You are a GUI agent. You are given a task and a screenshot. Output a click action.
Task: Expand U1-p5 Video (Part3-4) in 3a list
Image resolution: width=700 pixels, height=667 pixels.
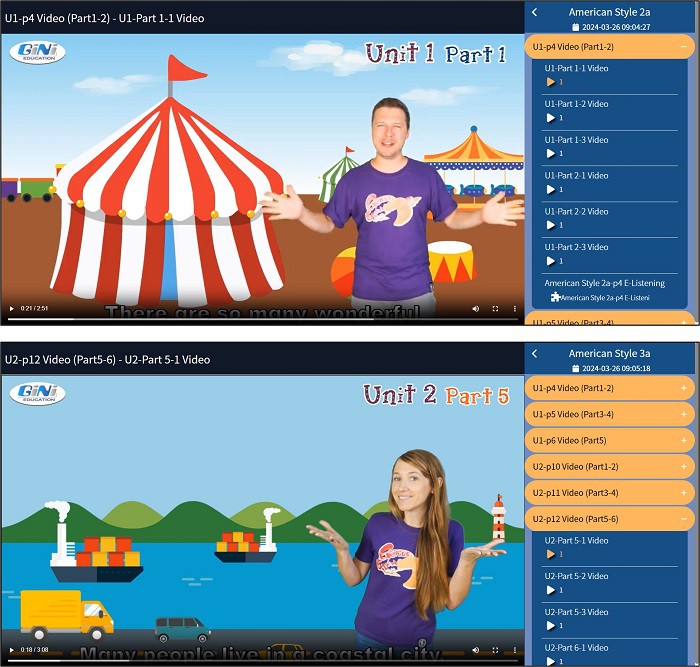click(683, 414)
